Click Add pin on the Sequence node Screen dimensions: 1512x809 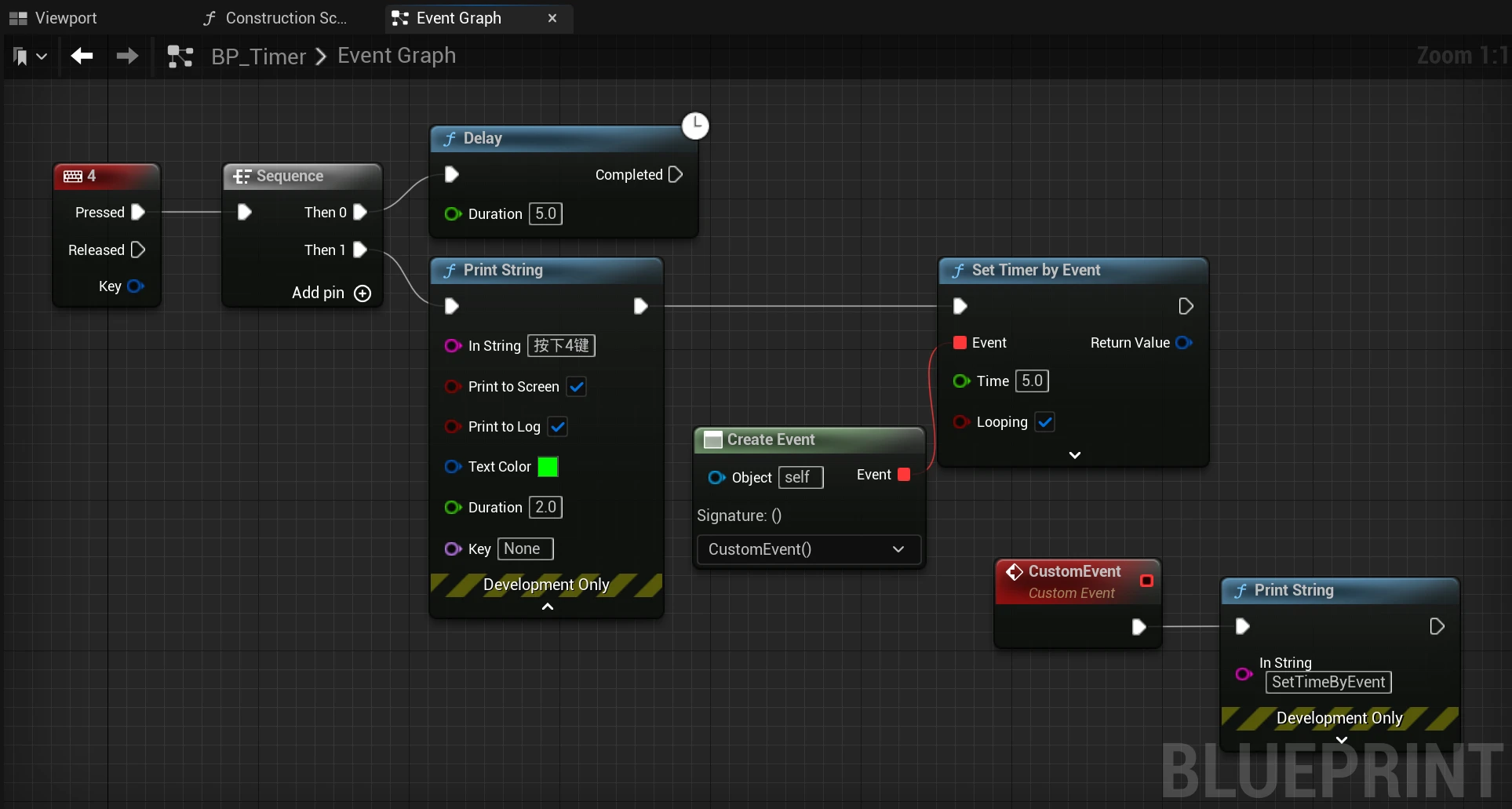331,293
